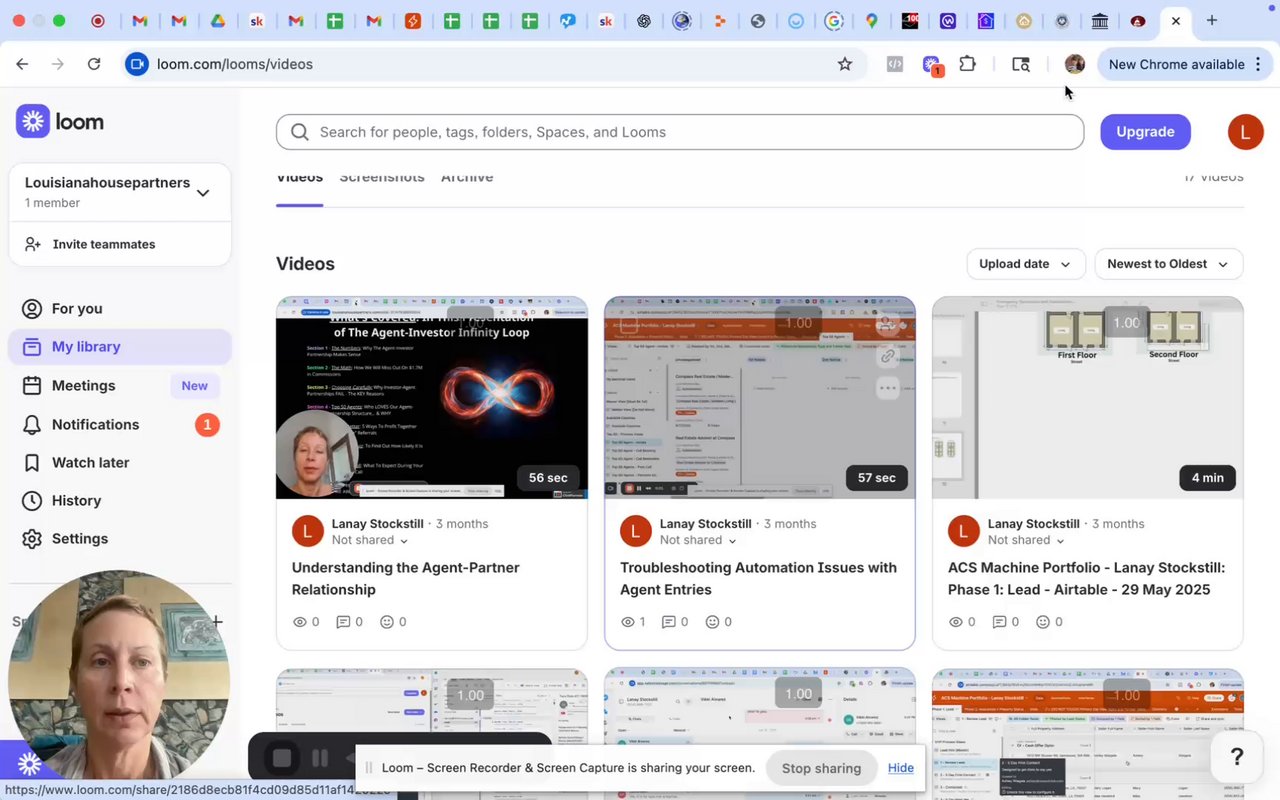The width and height of the screenshot is (1280, 800).
Task: Reload the browser page
Action: pyautogui.click(x=94, y=64)
